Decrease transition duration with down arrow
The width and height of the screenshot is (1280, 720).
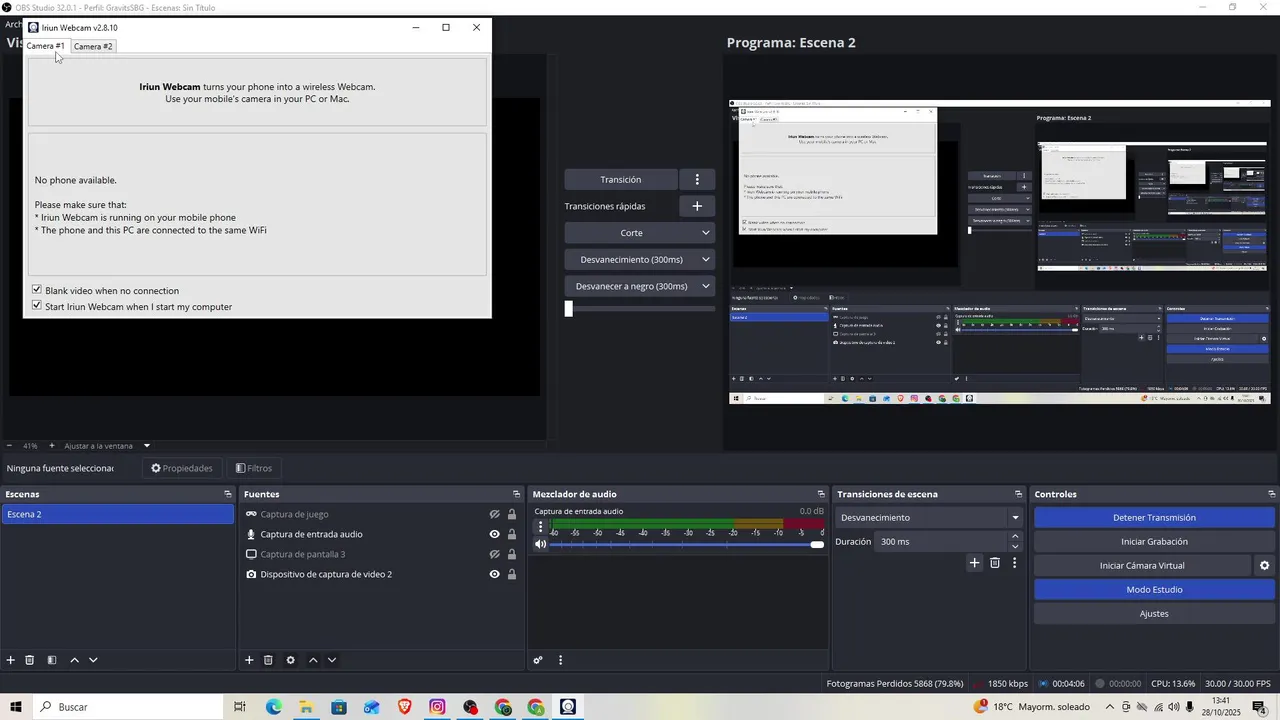1015,547
